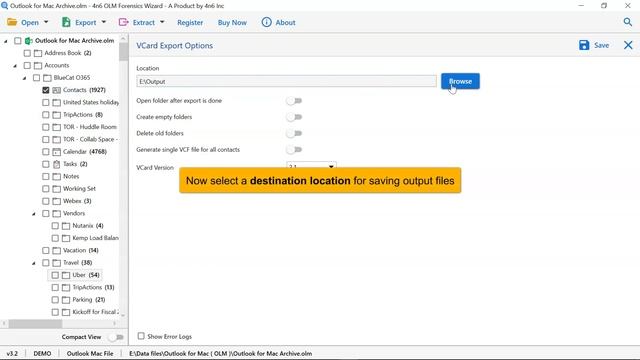Click the Save disk icon

click(x=584, y=45)
